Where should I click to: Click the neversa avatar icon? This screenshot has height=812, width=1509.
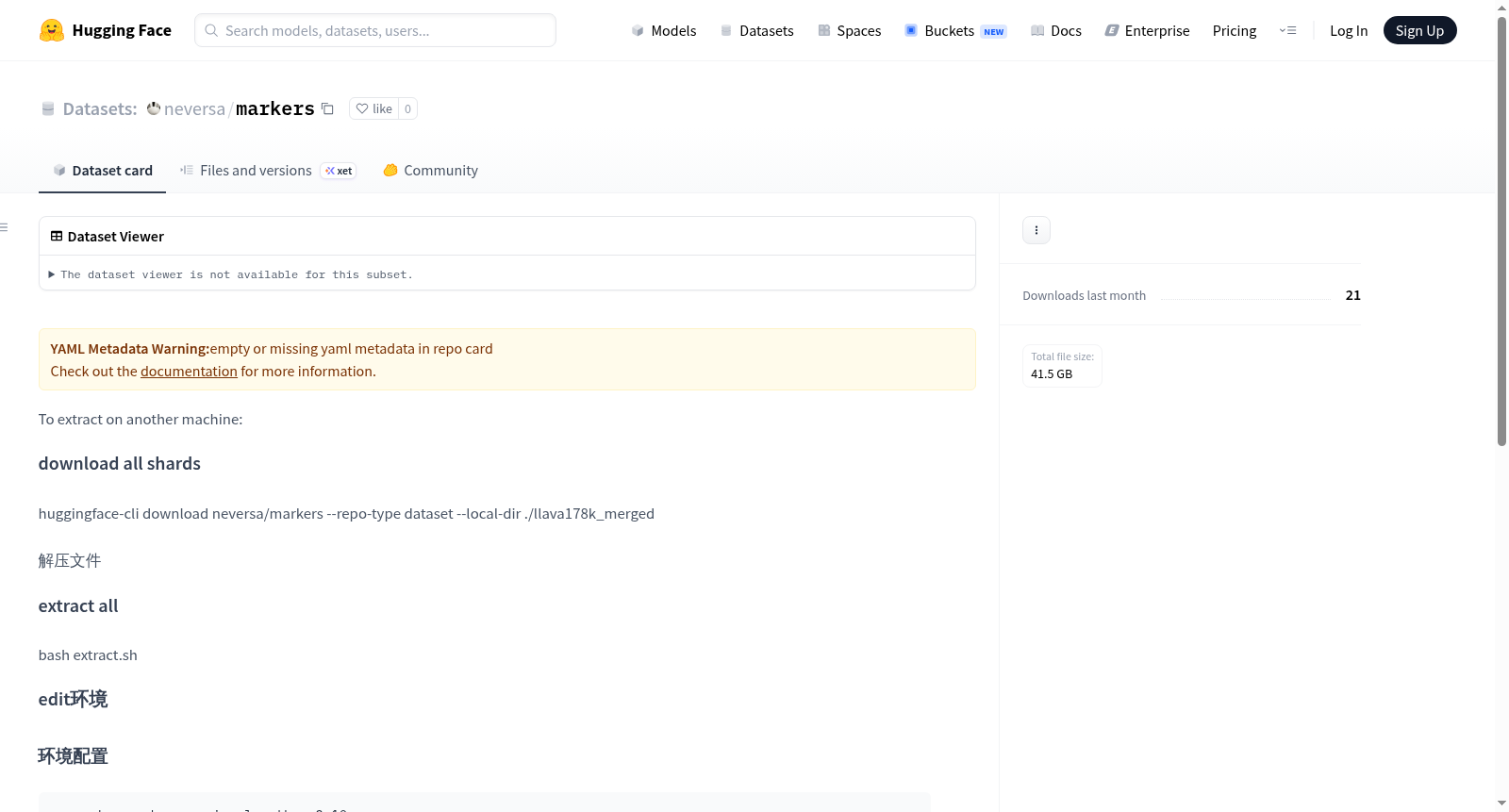pos(154,108)
